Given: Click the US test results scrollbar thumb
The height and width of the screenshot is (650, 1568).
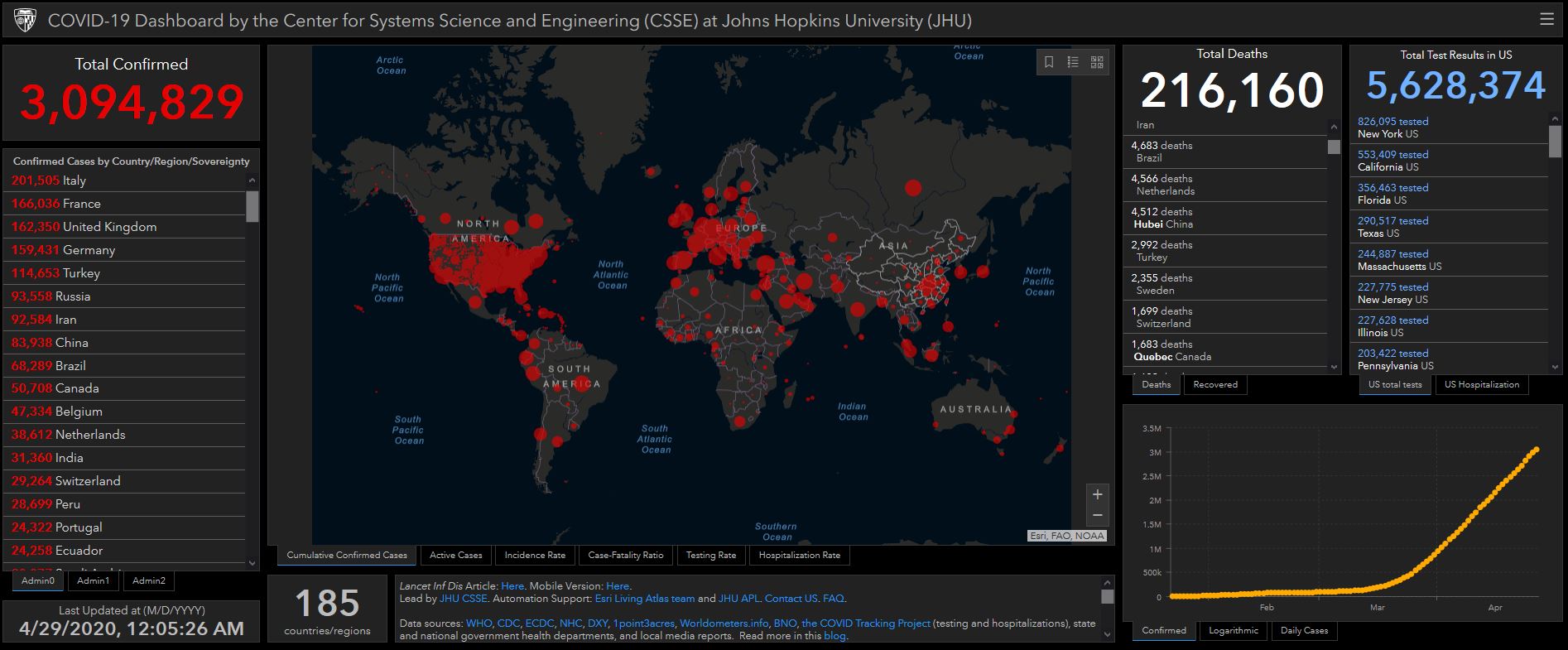Looking at the screenshot, I should [x=1554, y=141].
